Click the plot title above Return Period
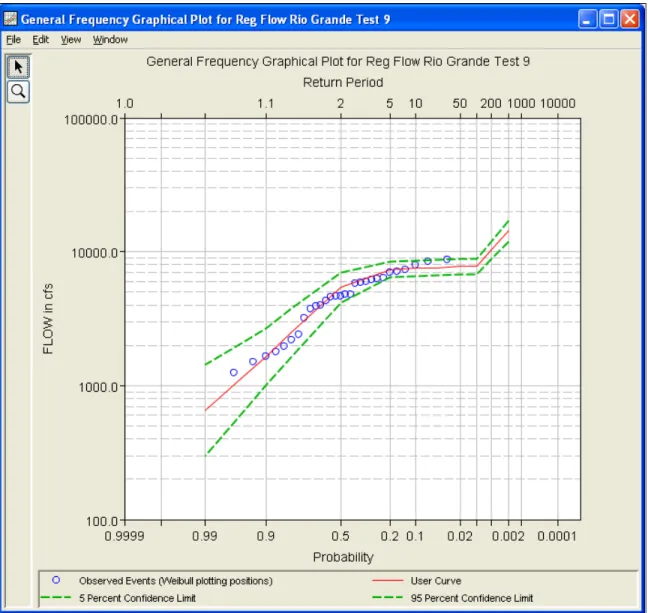Screen dimensions: 648x613 [x=338, y=62]
